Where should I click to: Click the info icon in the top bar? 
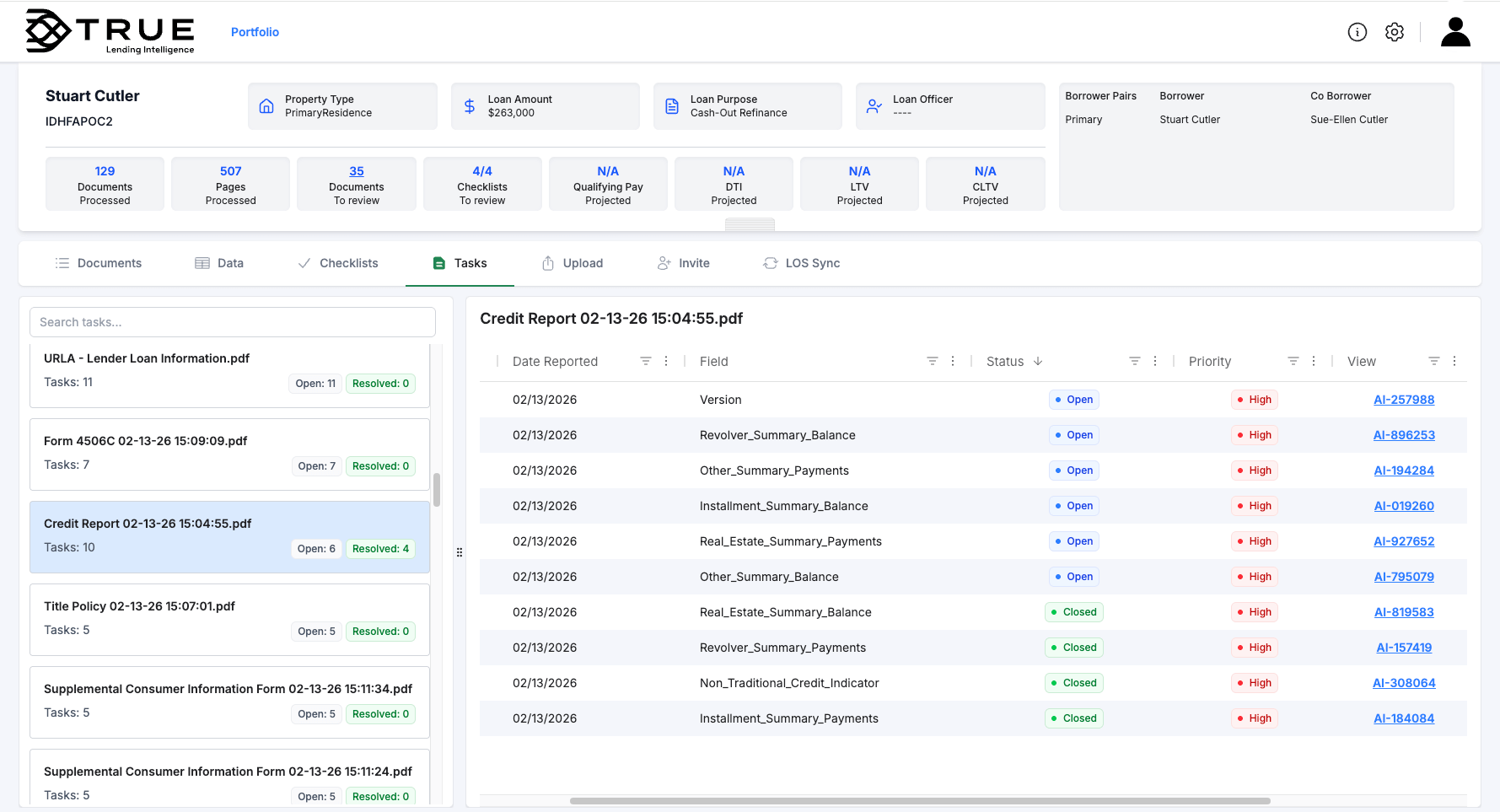(x=1358, y=31)
